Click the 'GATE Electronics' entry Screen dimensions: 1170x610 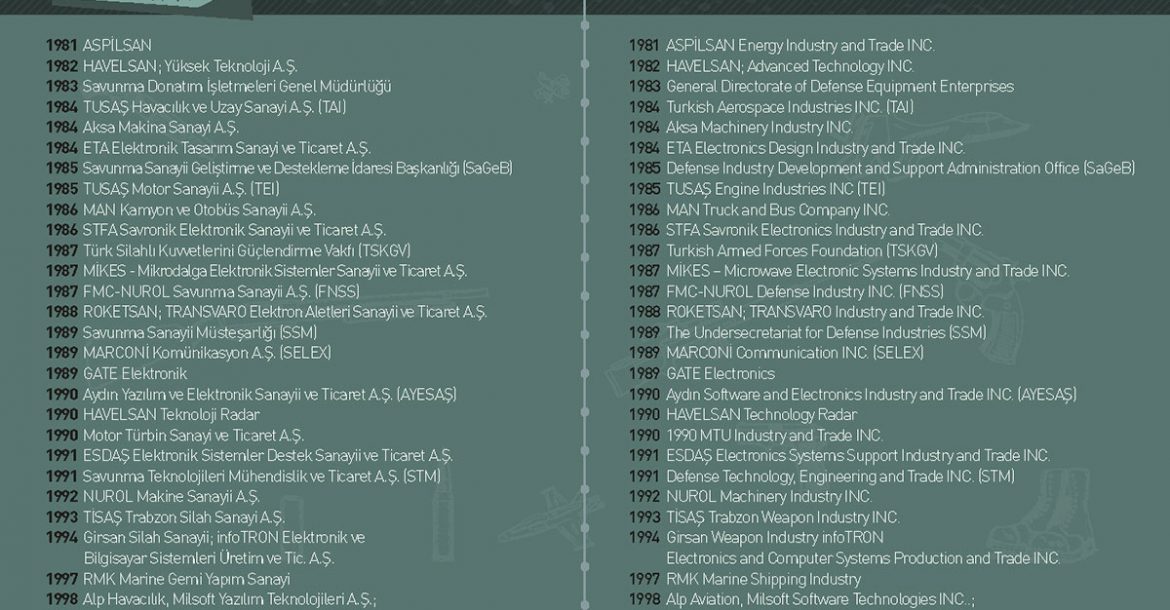[721, 374]
